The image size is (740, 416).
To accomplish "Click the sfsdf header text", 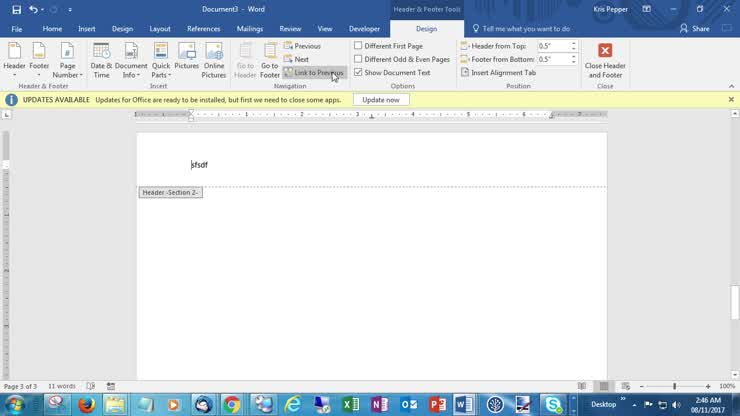I will click(199, 165).
